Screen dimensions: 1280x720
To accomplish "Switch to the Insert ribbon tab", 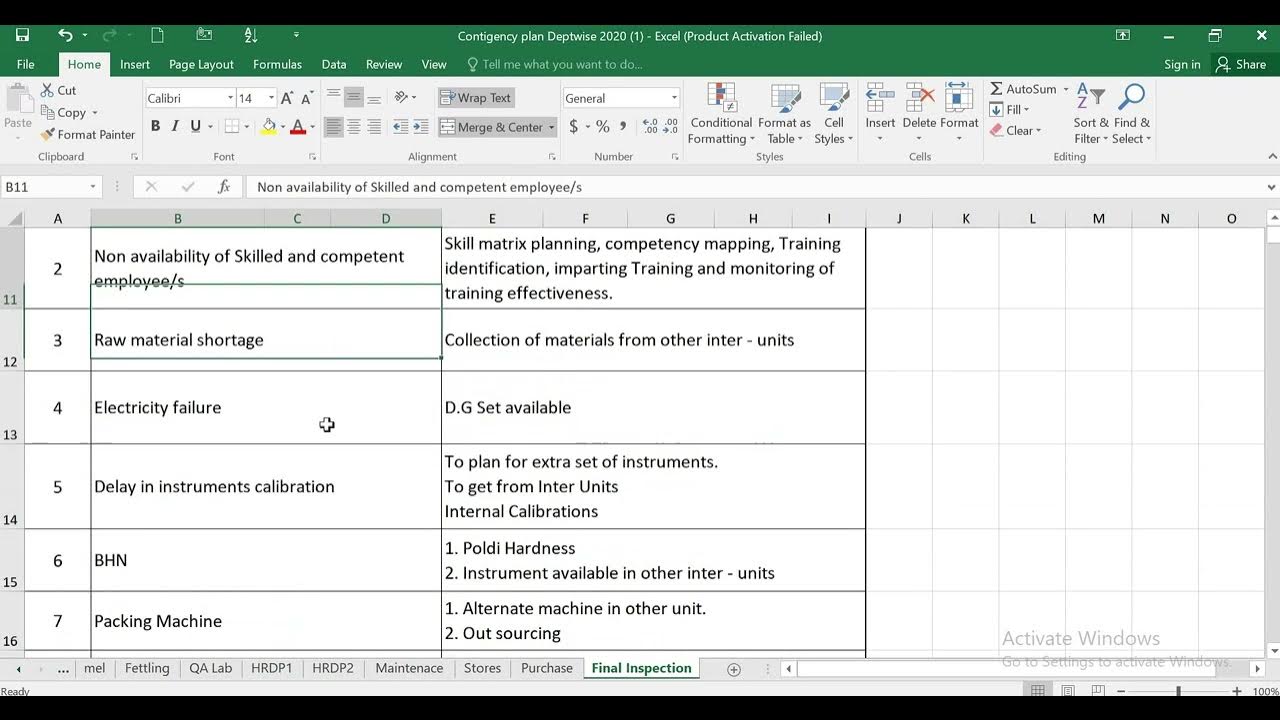I will [135, 64].
